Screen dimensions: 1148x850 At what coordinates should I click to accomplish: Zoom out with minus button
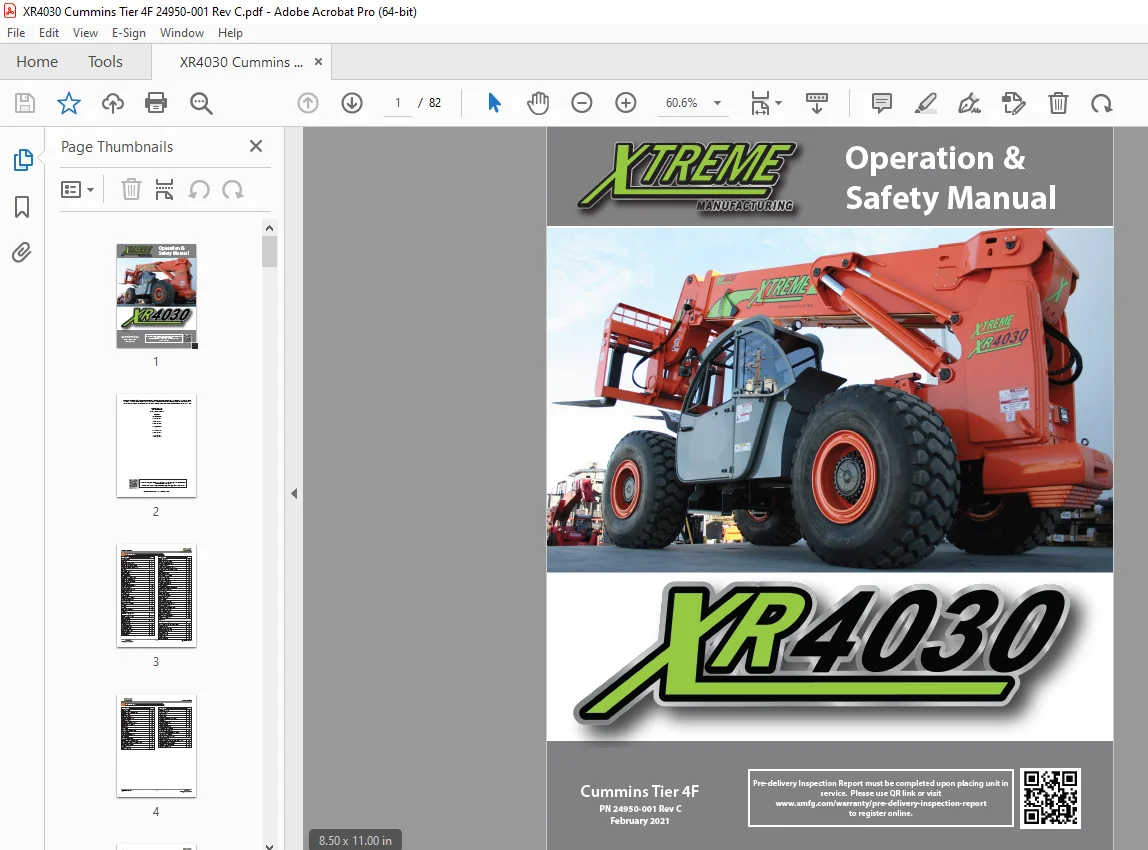coord(582,103)
